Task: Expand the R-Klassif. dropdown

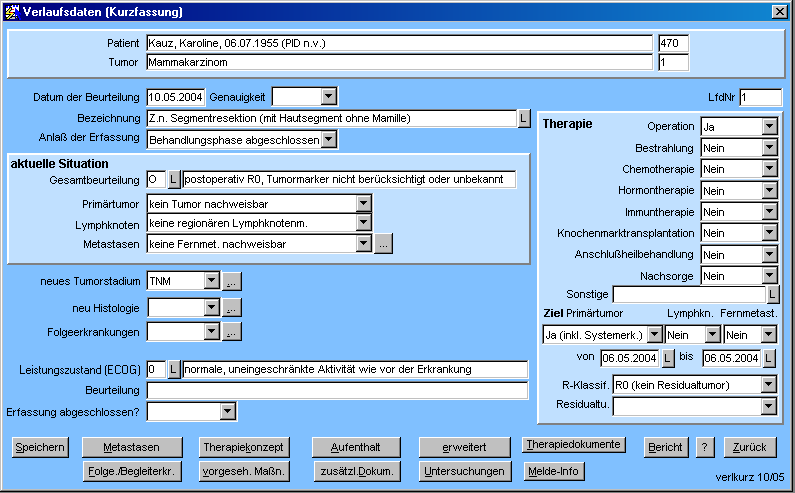Action: tap(769, 384)
